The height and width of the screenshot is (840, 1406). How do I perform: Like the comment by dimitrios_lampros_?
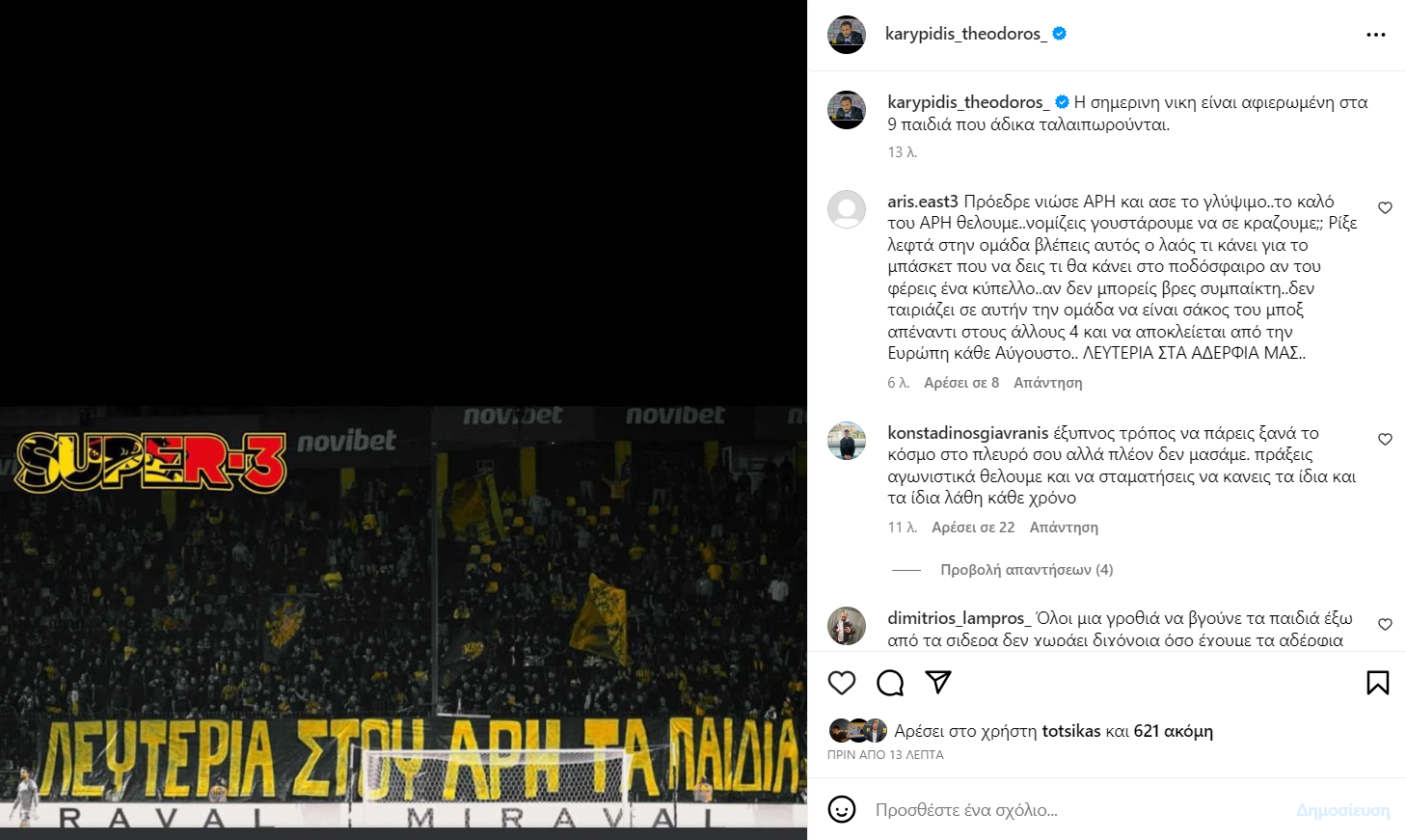pos(1385,624)
